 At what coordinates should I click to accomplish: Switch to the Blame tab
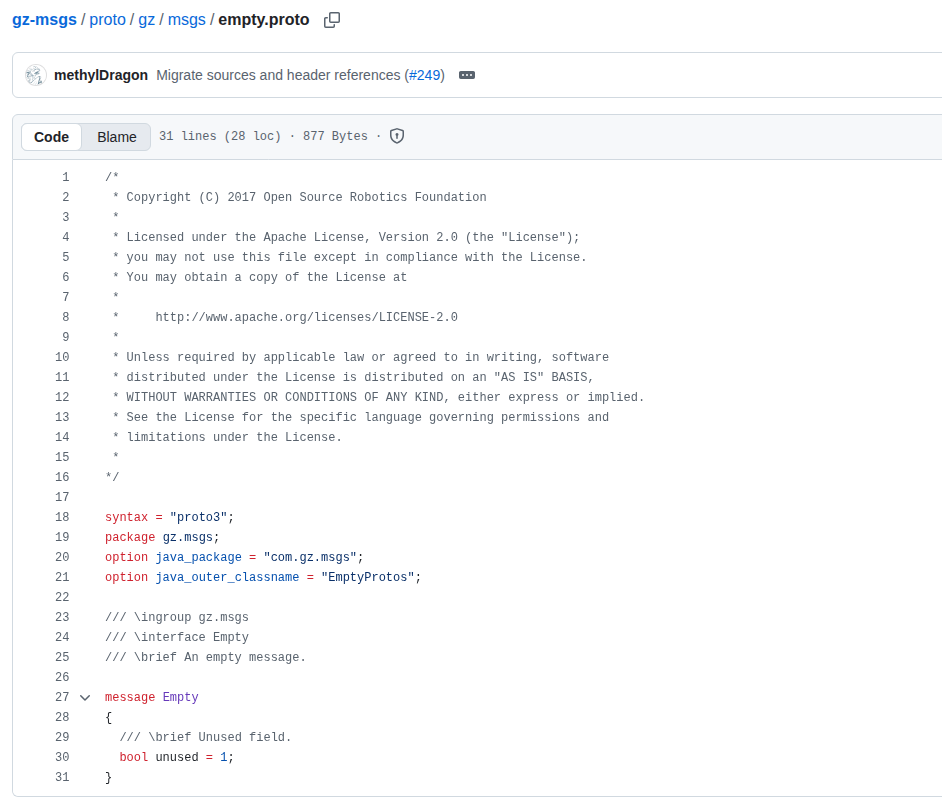tap(117, 137)
